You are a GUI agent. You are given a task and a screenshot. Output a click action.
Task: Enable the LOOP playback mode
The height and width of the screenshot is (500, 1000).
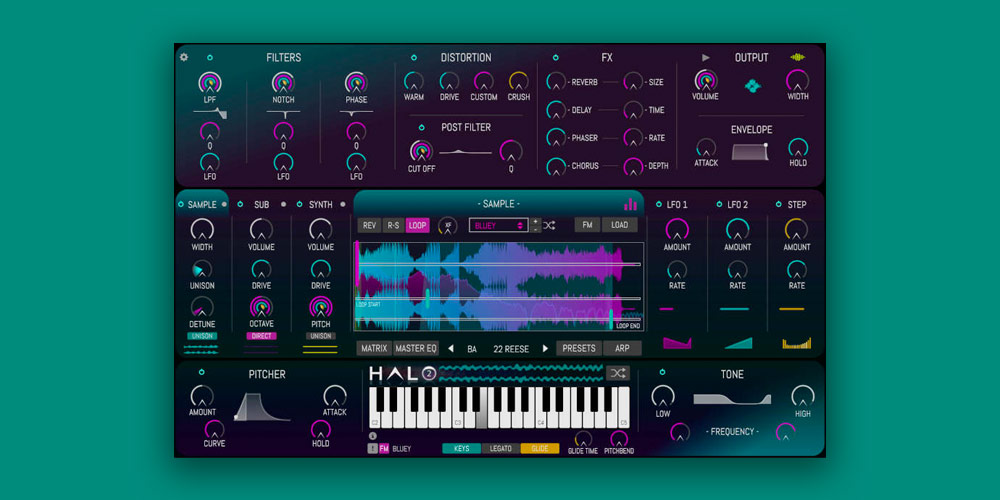(417, 226)
